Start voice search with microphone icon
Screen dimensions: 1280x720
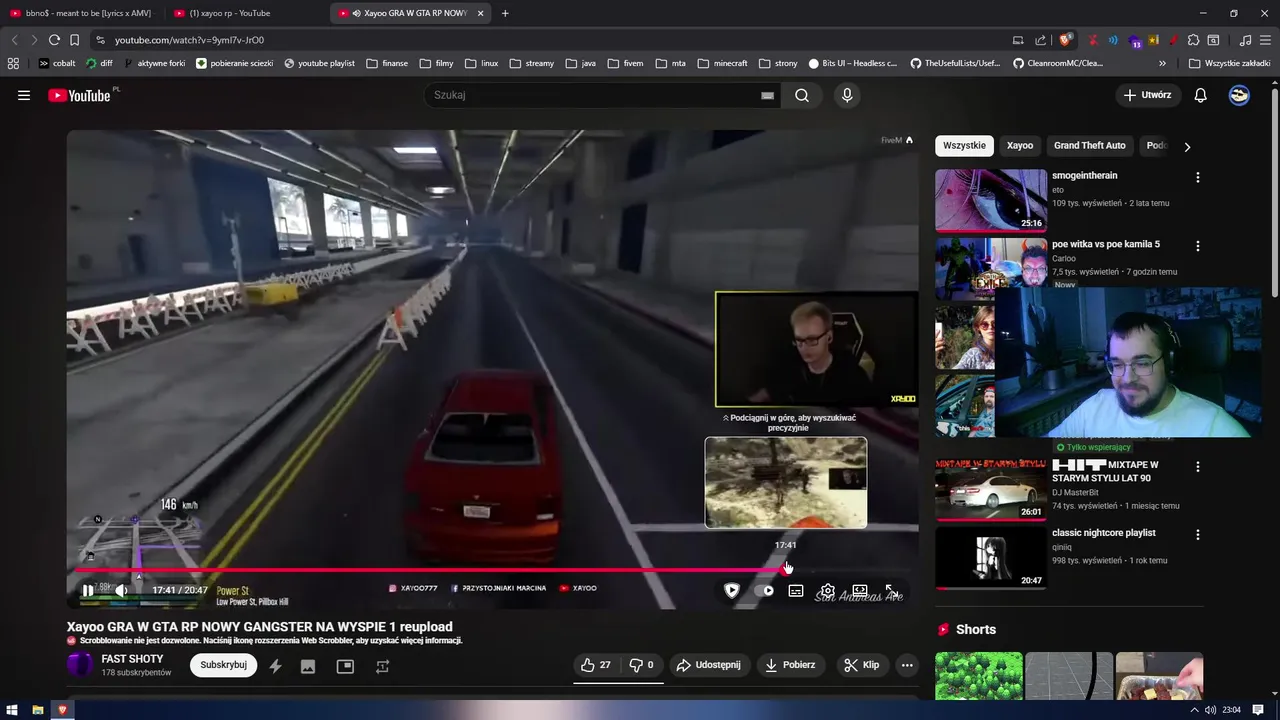click(847, 95)
